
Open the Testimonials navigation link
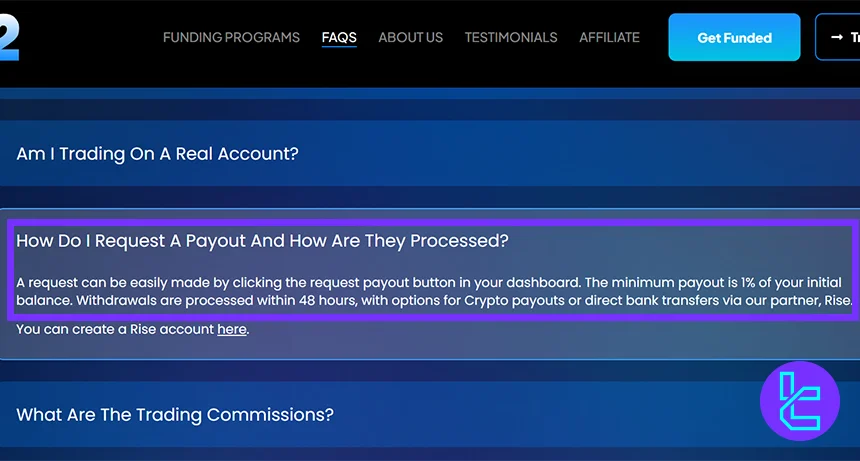click(511, 38)
